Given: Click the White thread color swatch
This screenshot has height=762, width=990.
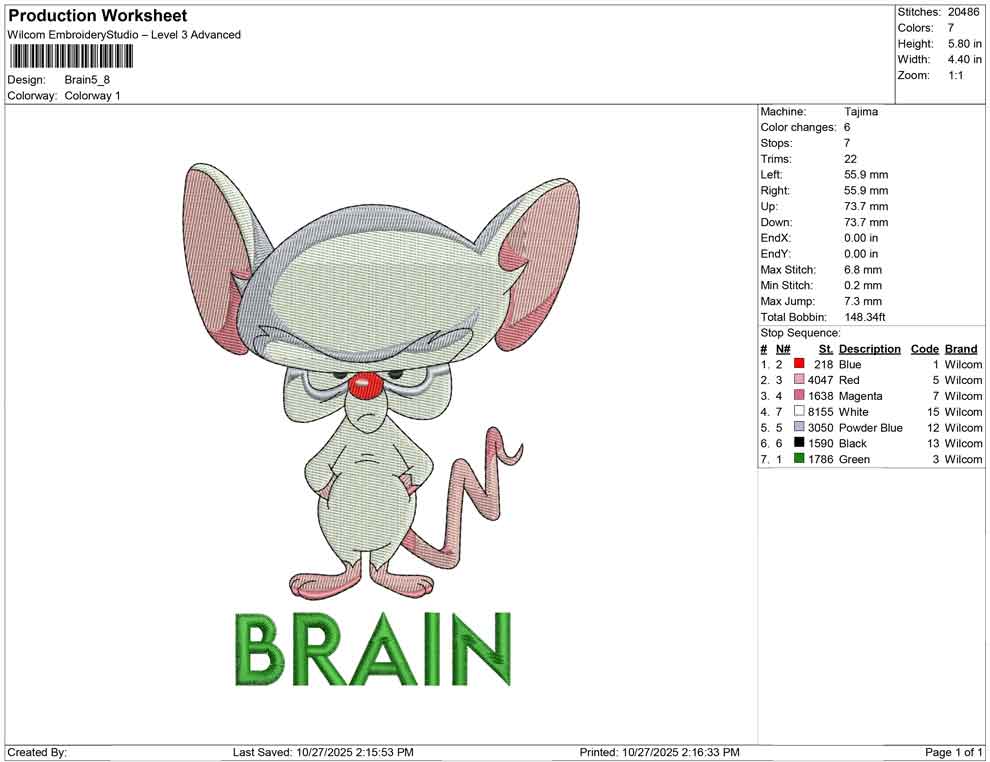Looking at the screenshot, I should 799,411.
